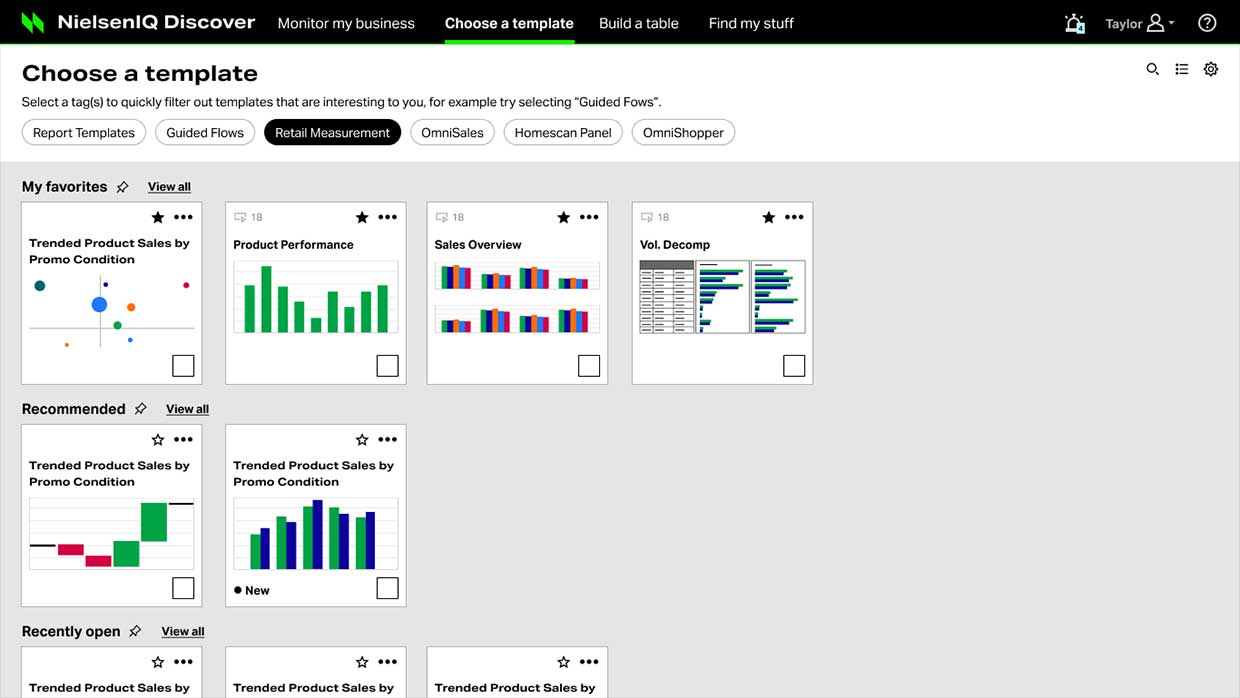Toggle the Retail Measurement tag filter

332,132
